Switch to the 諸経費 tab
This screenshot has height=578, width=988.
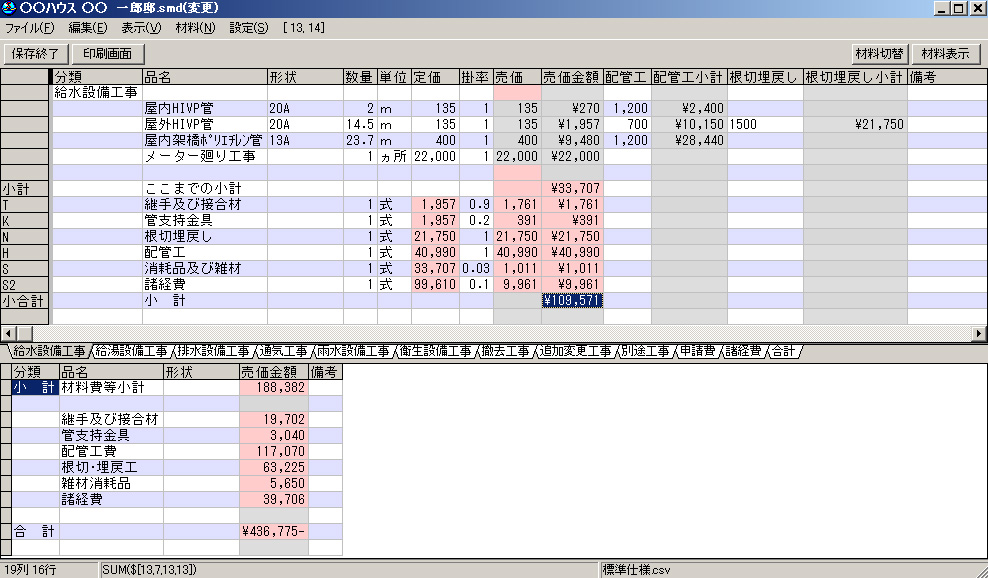pos(743,351)
